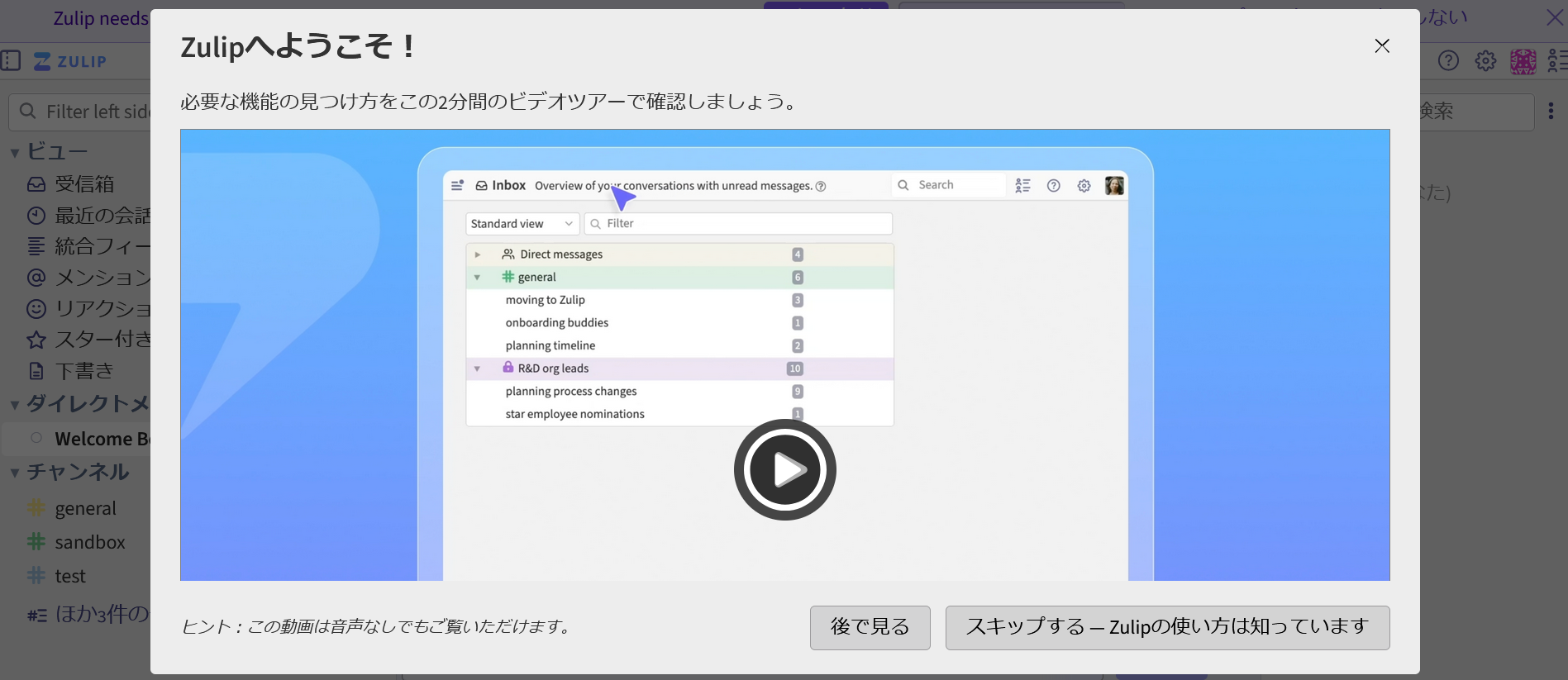Open the help menu question mark icon
The width and height of the screenshot is (1568, 680).
point(1448,60)
